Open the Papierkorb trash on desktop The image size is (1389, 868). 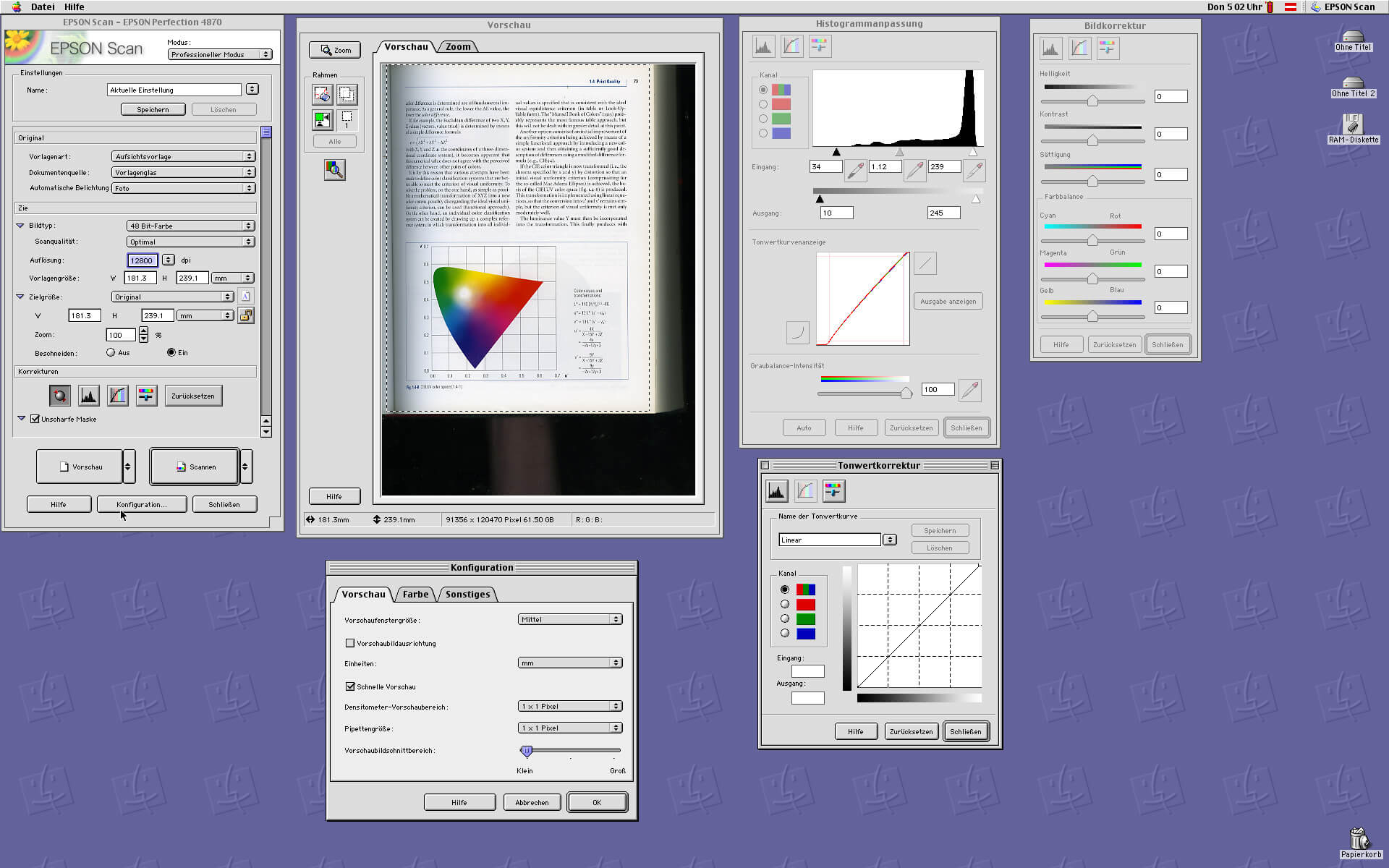pyautogui.click(x=1360, y=843)
